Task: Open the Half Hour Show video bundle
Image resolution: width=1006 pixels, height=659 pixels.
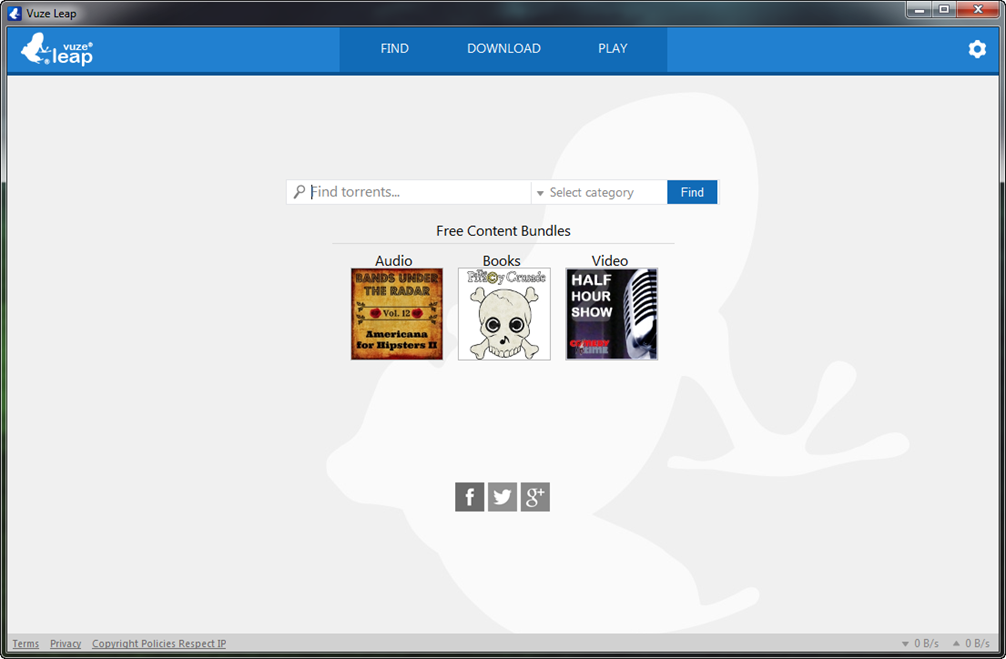Action: pyautogui.click(x=611, y=314)
